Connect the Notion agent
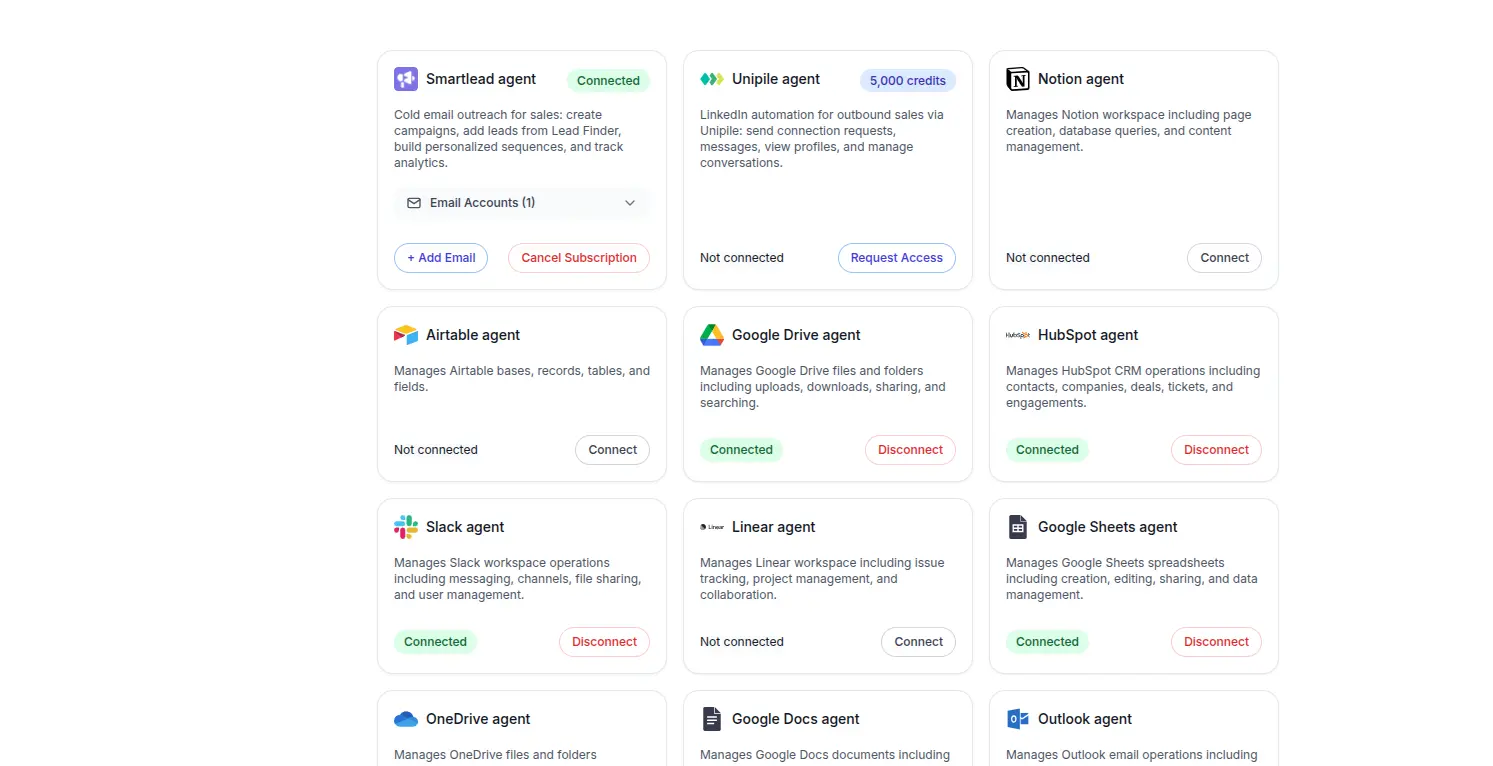Screen dimensions: 1493x766 pyautogui.click(x=1224, y=258)
